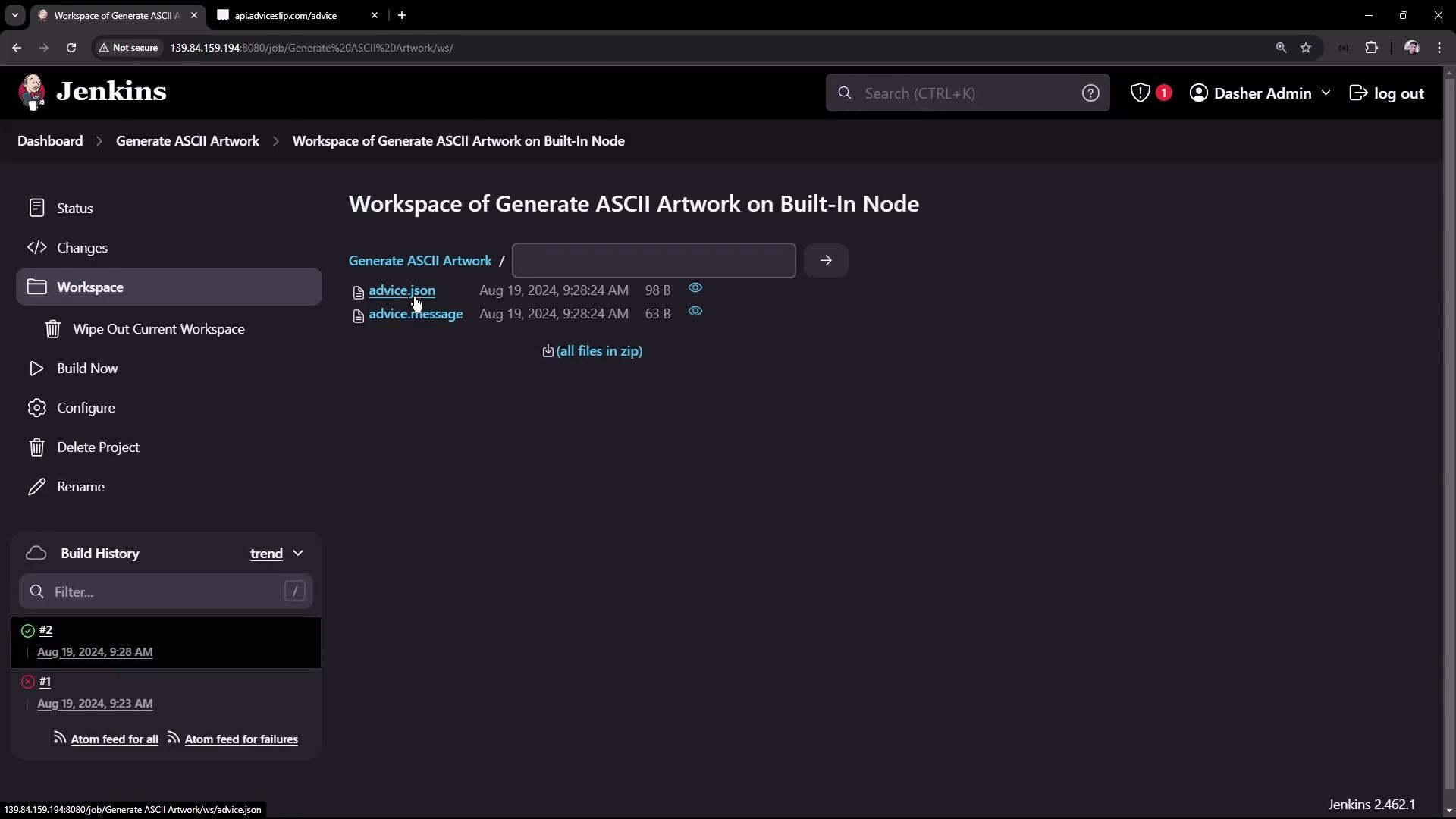Click the Atom feed for all RSS icon
The image size is (1456, 819).
click(x=60, y=738)
